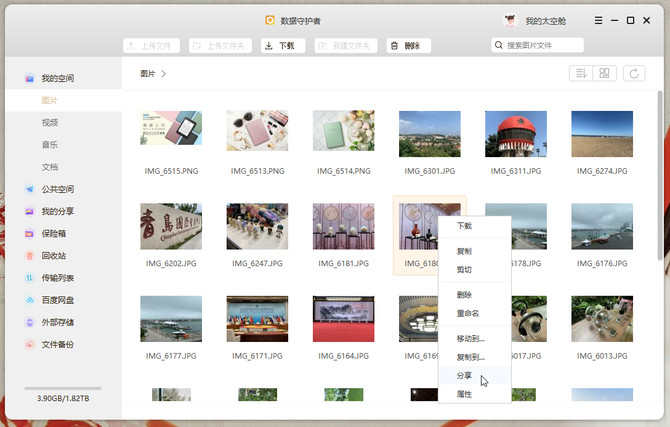Viewport: 670px width, 427px height.
Task: Click the 上传文件夹 toolbar button
Action: coord(220,46)
